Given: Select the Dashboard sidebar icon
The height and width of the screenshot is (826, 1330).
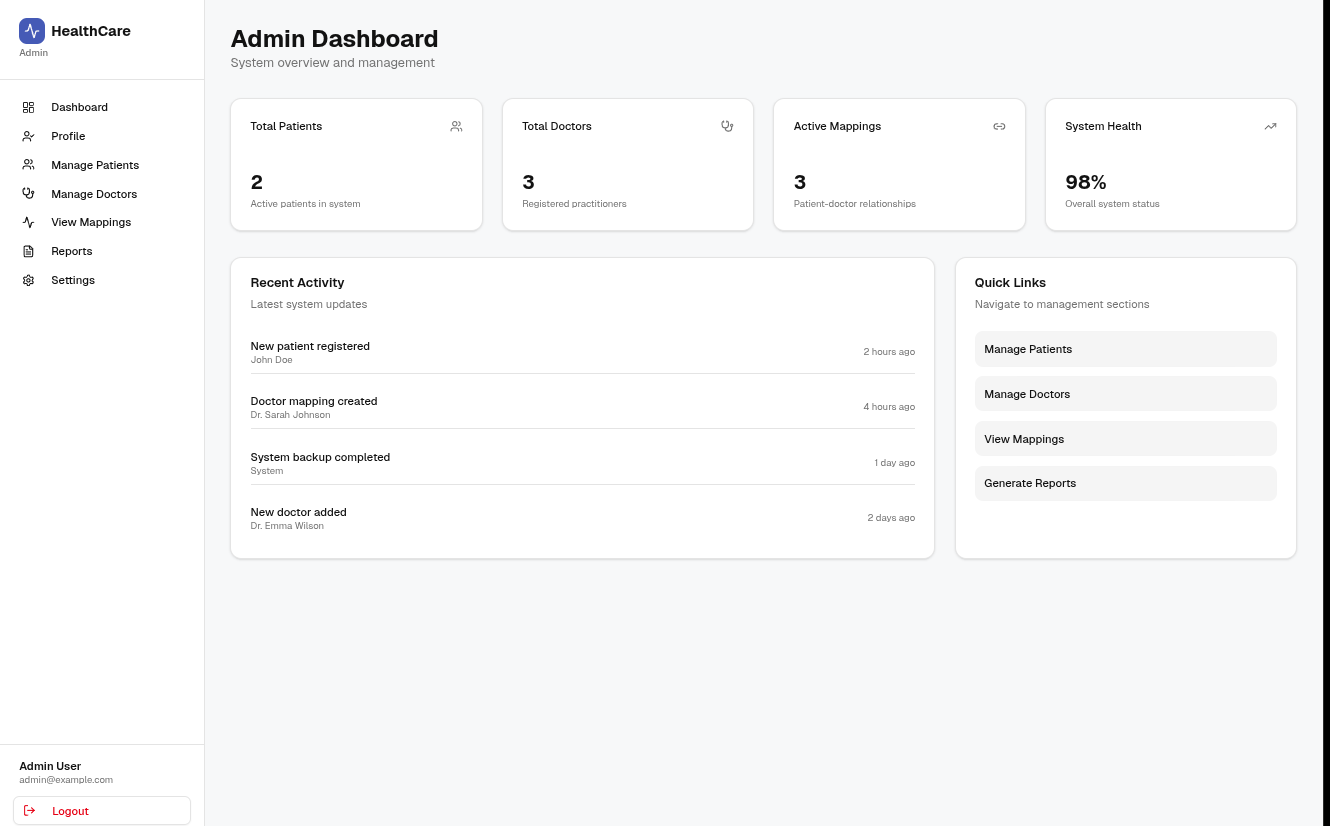Looking at the screenshot, I should [x=28, y=107].
